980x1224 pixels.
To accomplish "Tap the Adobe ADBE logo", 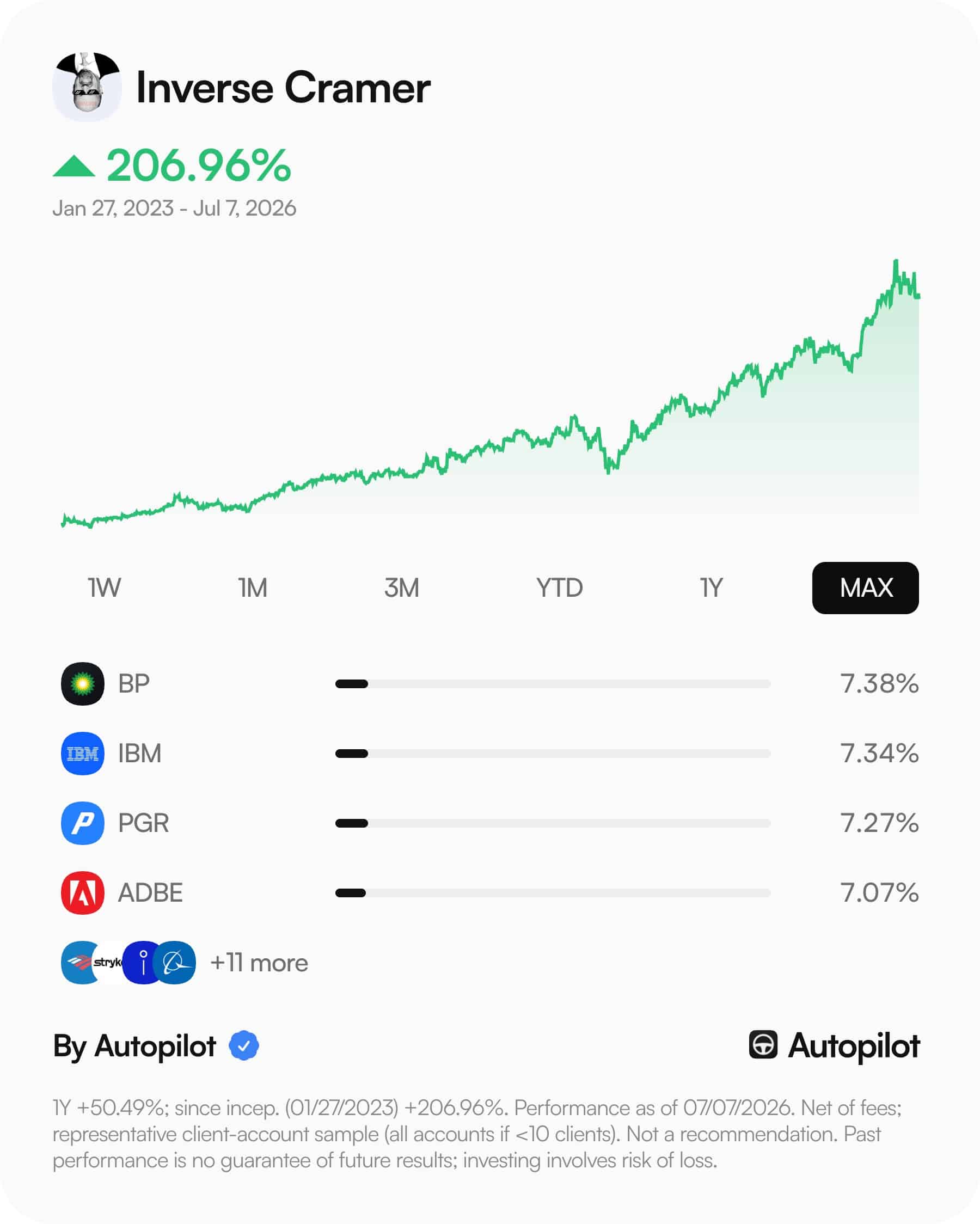I will click(x=82, y=893).
